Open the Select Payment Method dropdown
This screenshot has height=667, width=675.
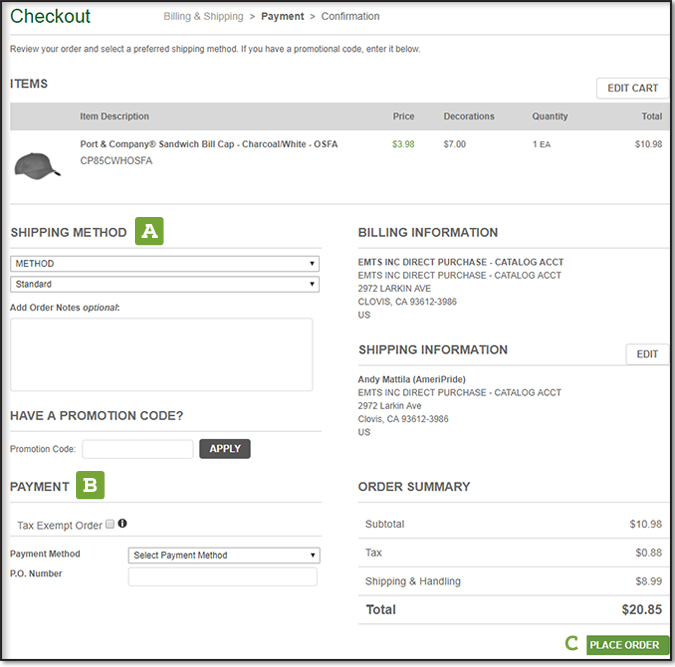point(224,555)
